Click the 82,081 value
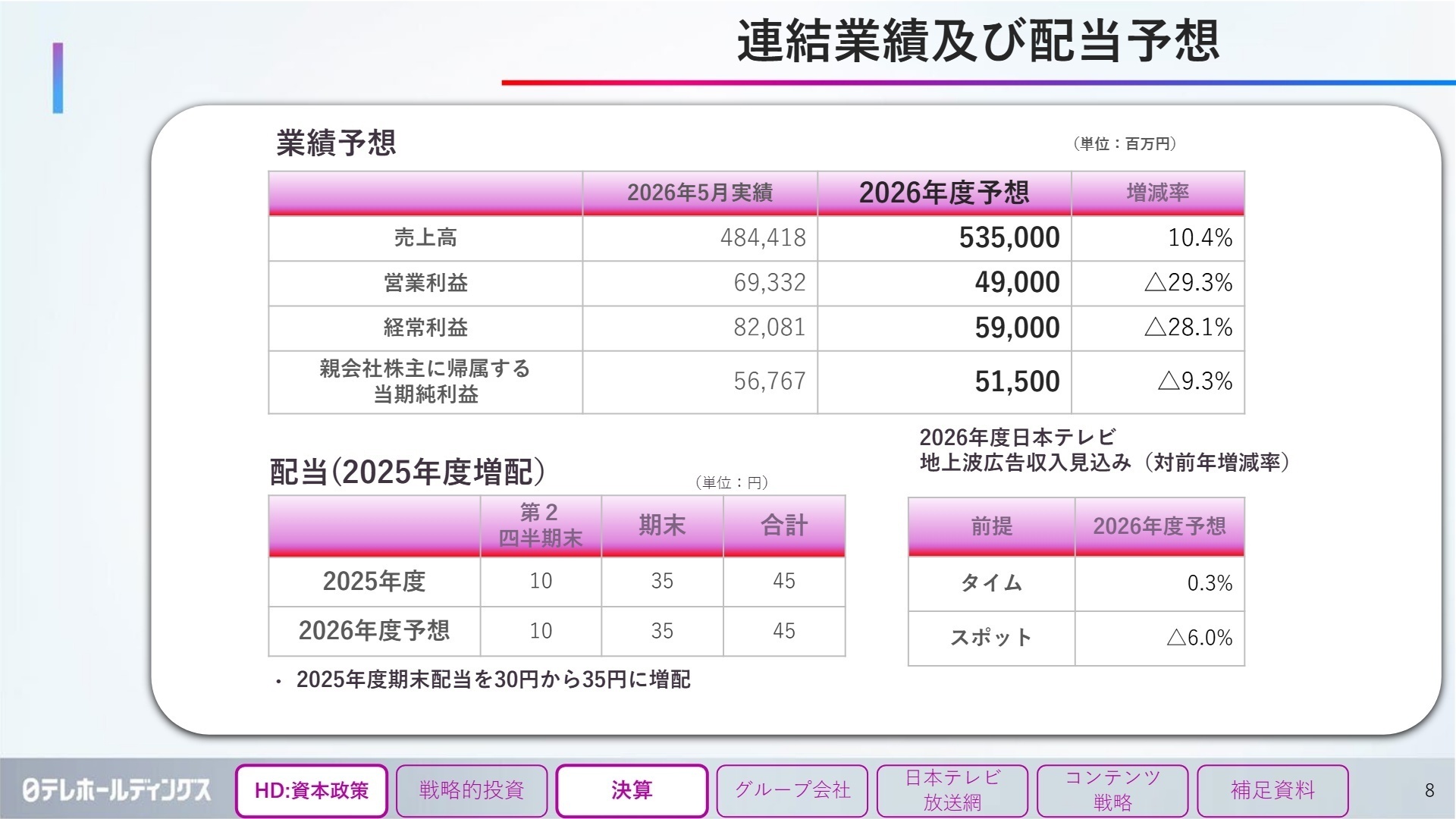Image resolution: width=1456 pixels, height=819 pixels. 770,328
